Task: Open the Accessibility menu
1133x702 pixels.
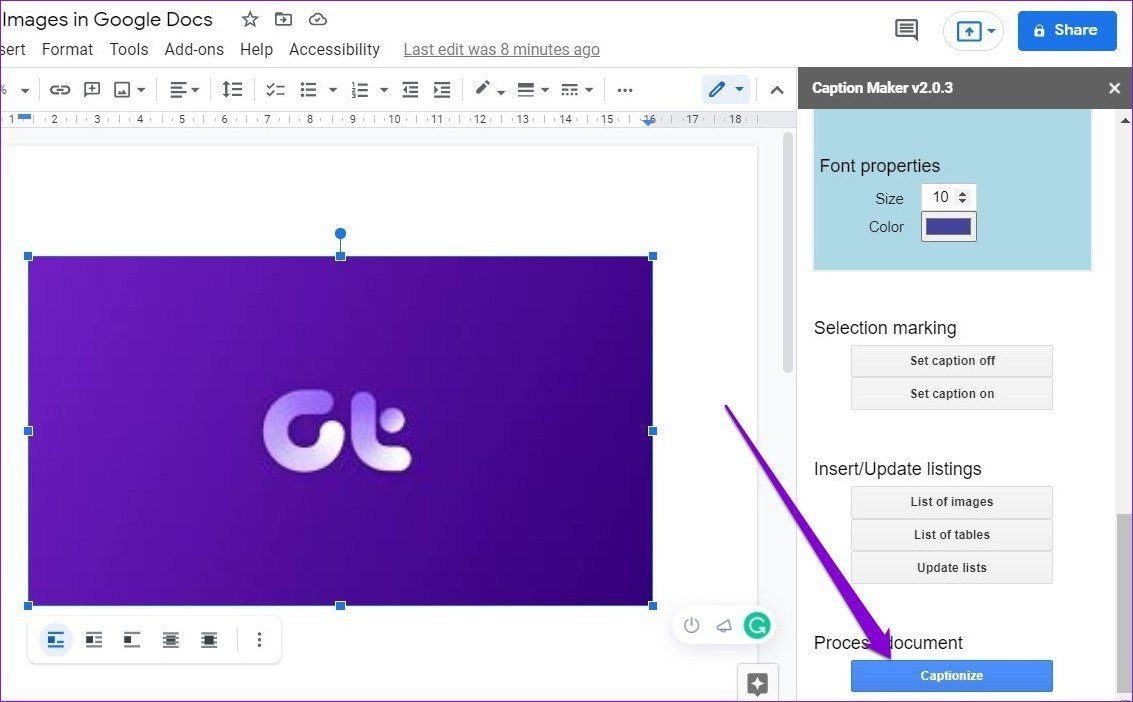Action: coord(334,49)
